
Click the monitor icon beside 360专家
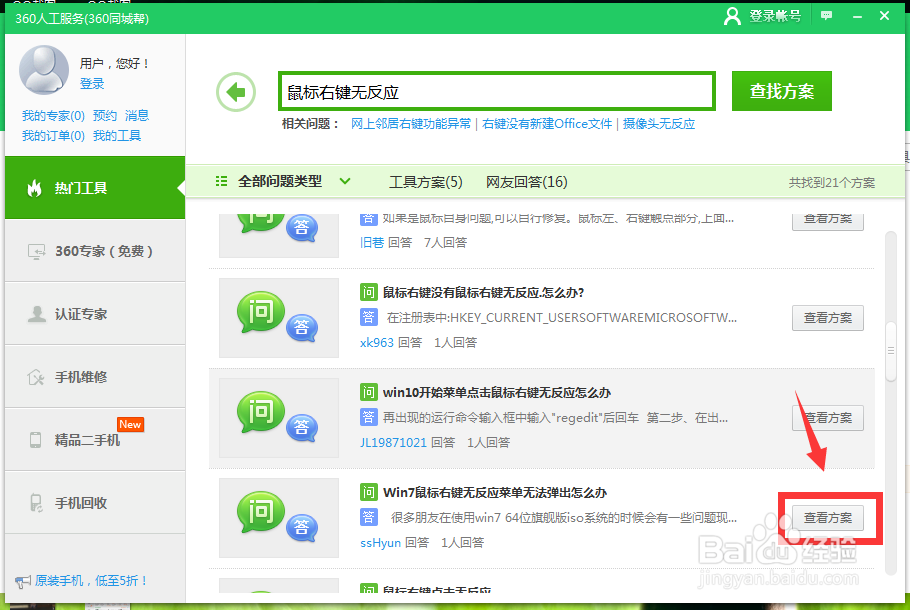[x=36, y=251]
